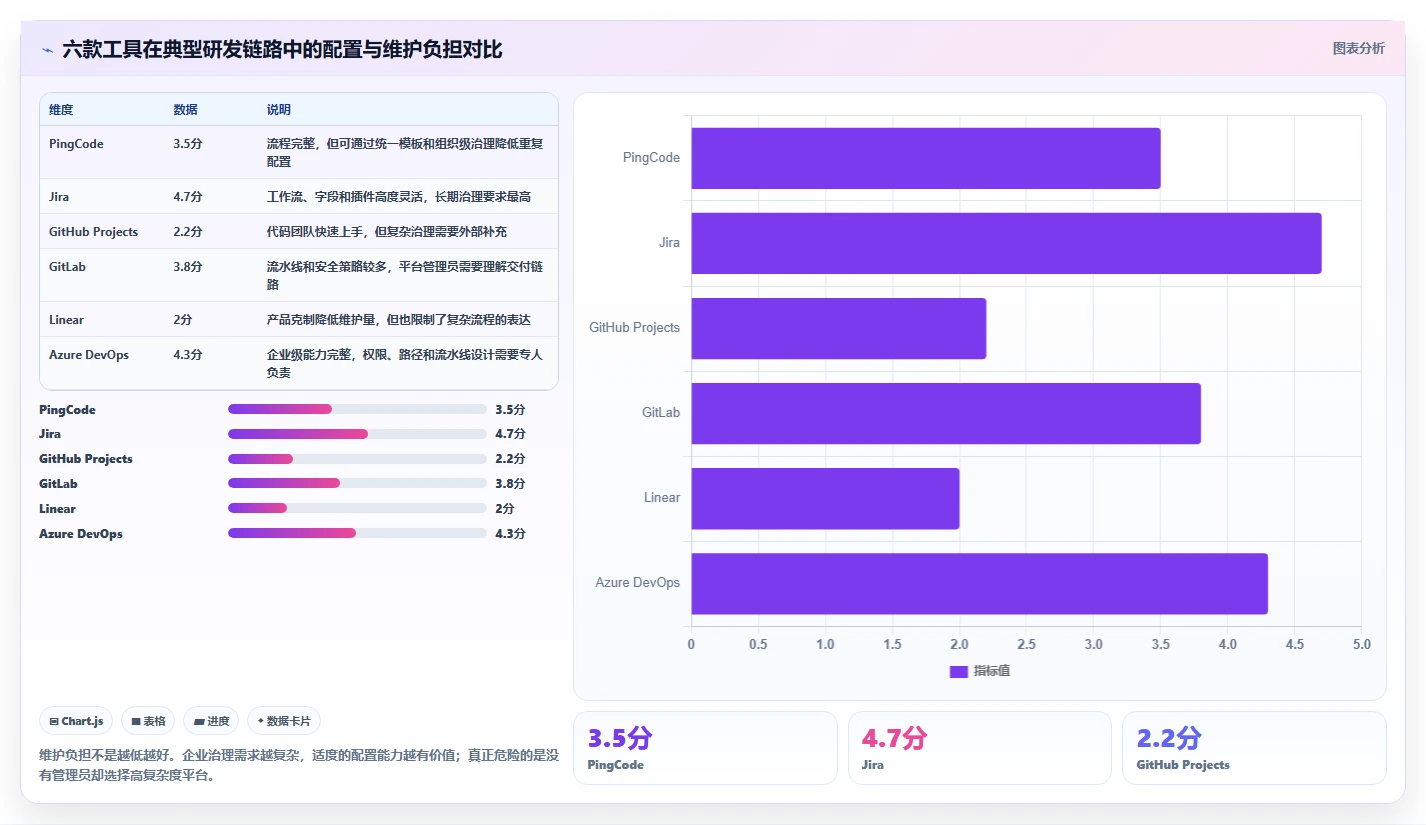Select the 数据卡片 tag pill
1426x825 pixels.
tap(284, 721)
